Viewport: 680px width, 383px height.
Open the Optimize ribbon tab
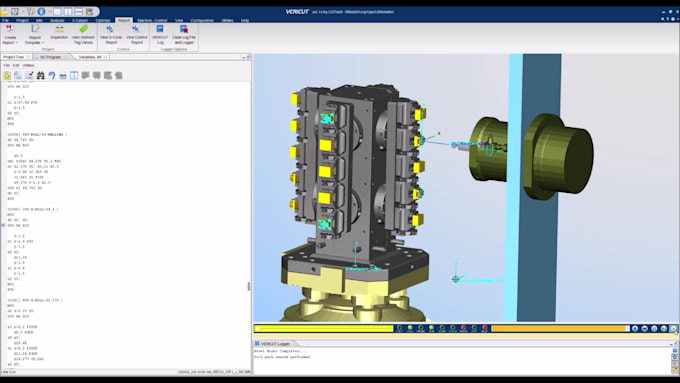(x=103, y=20)
